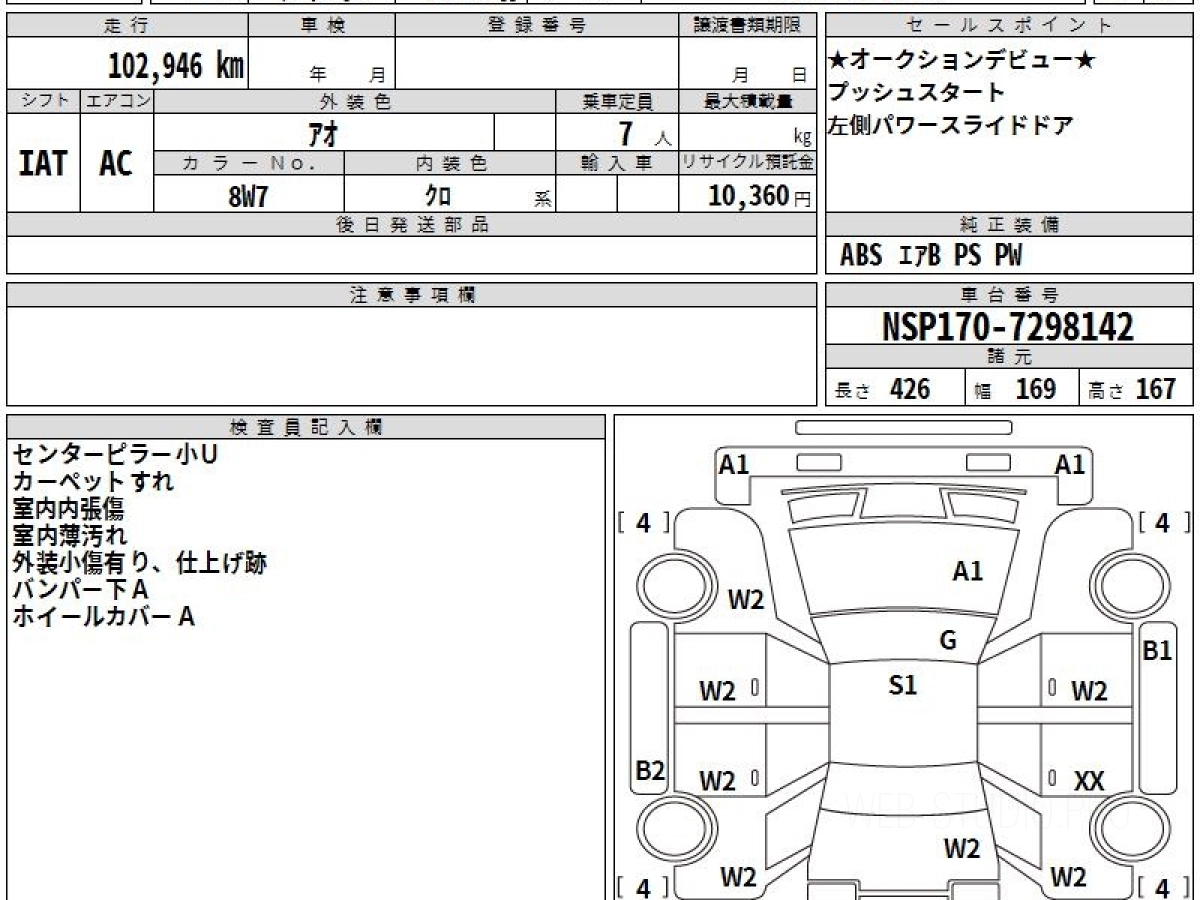Select the chassis number NSP170-7298142
1200x900 pixels.
coord(1009,327)
